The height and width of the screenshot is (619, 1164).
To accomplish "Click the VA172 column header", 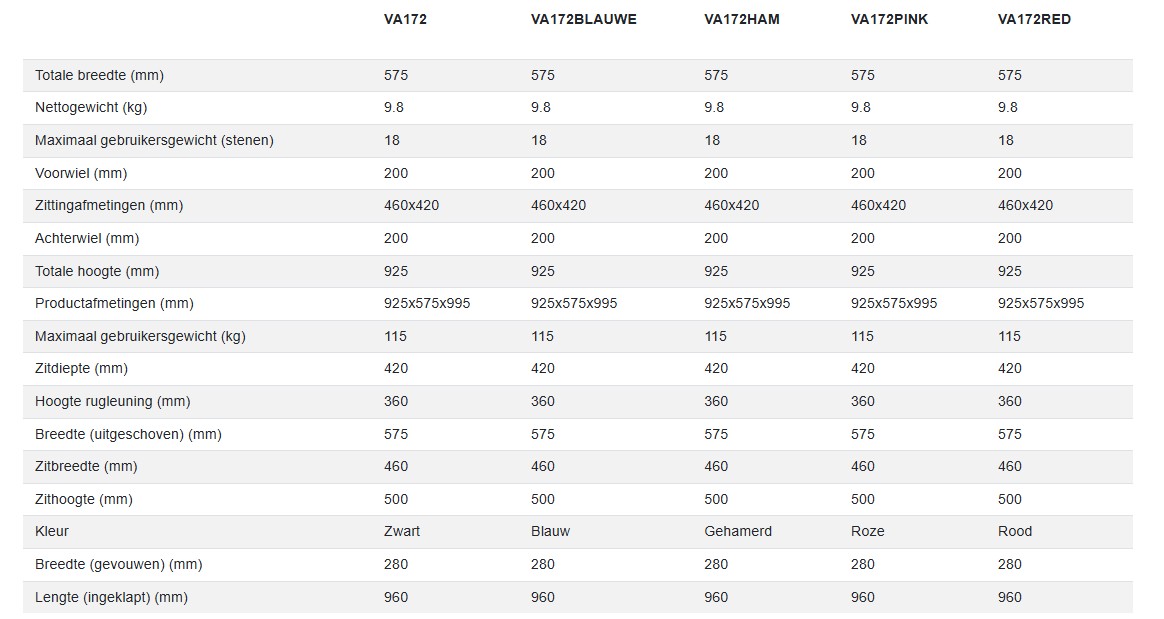I will coord(405,19).
